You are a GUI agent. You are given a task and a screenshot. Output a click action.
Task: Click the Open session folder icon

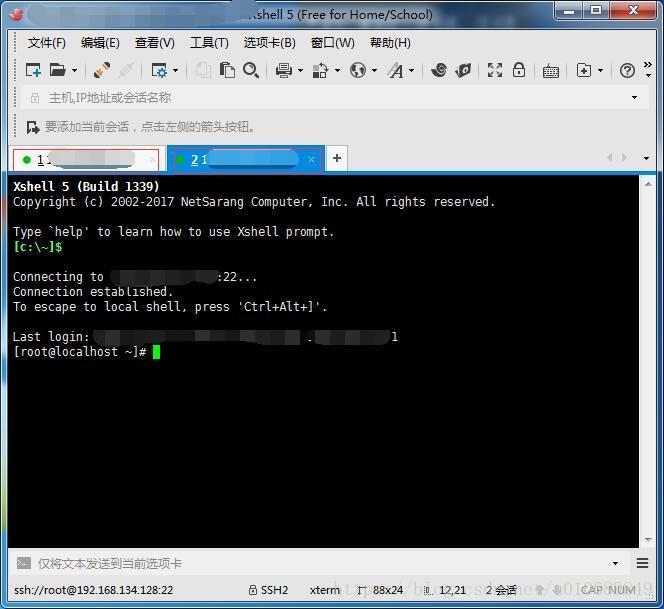[58, 70]
